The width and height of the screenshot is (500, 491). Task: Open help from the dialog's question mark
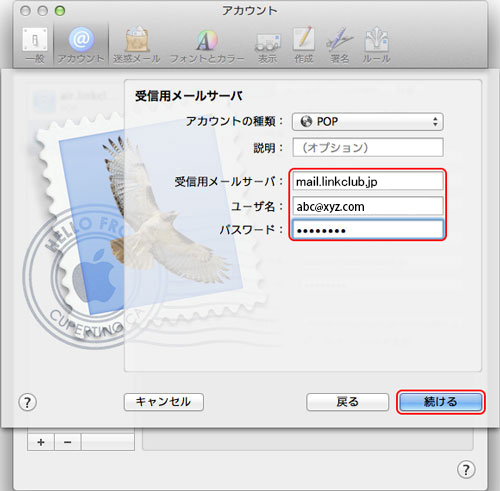(x=27, y=402)
